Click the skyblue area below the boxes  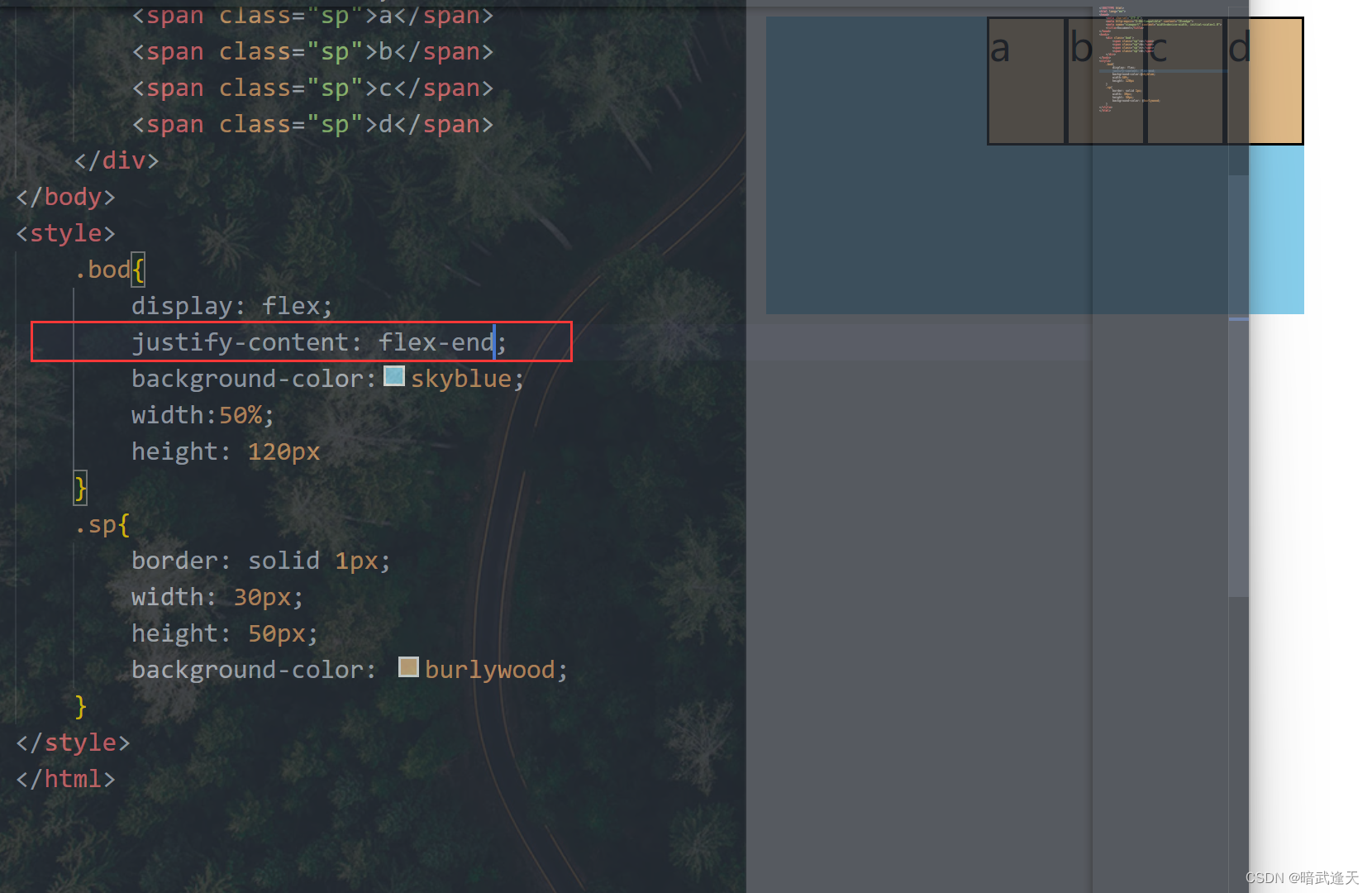coord(1035,230)
